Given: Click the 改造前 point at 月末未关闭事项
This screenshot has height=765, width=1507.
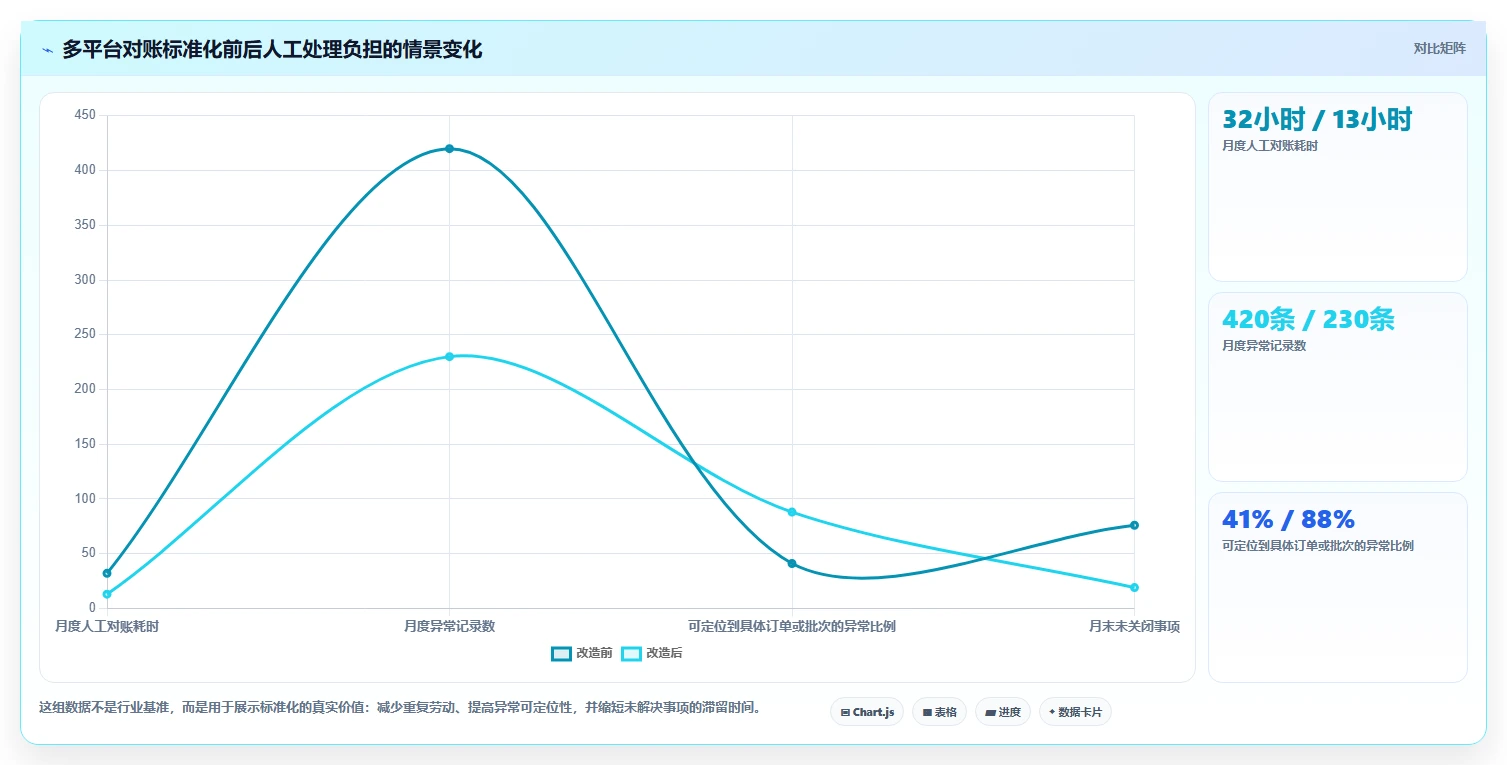Looking at the screenshot, I should coord(1134,525).
